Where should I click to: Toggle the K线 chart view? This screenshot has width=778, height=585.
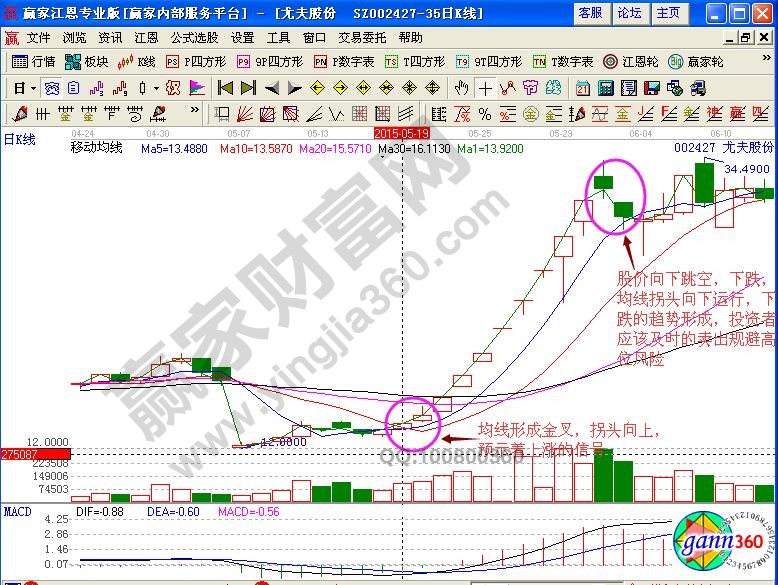point(137,61)
